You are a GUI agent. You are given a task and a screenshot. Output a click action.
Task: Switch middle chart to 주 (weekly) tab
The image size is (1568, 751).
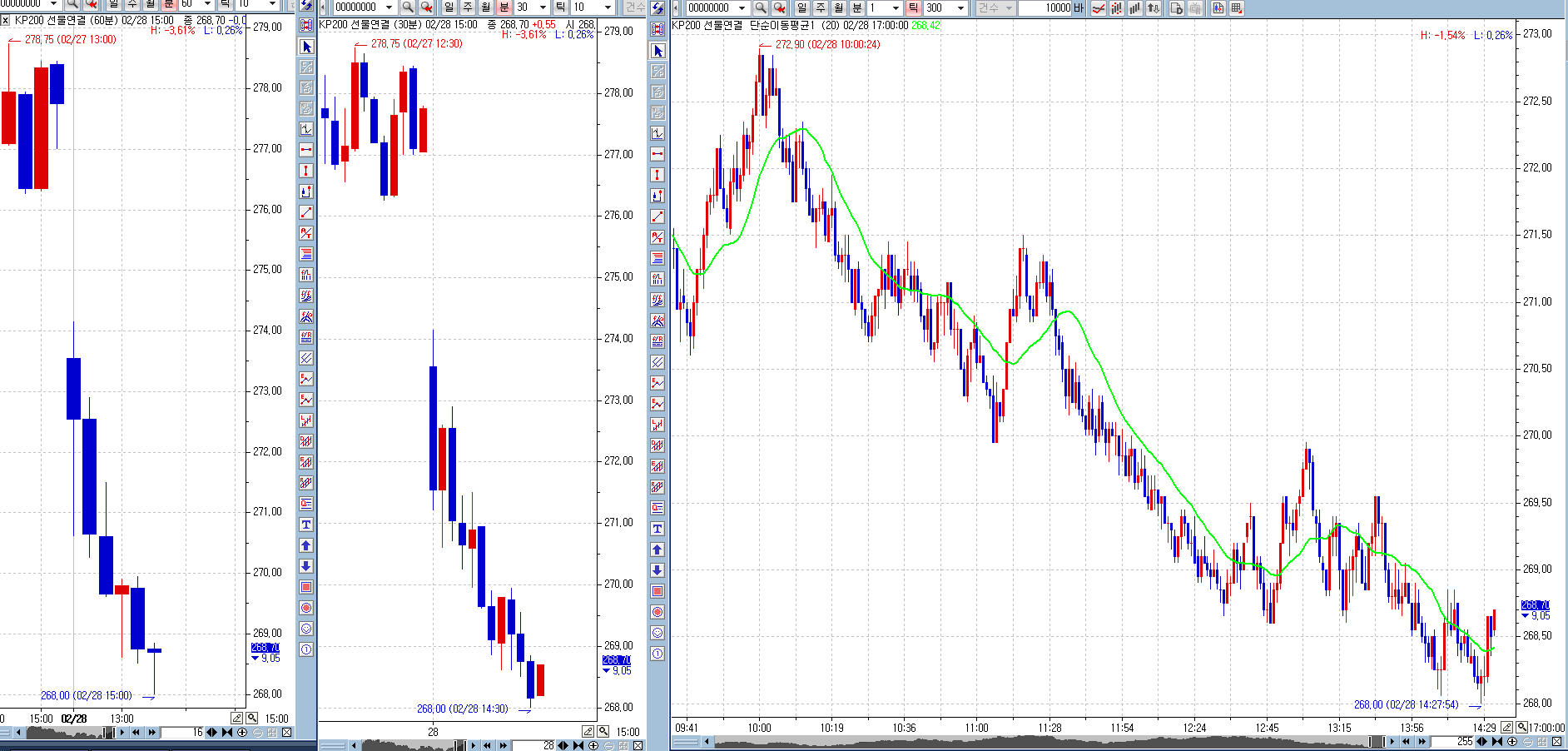[468, 7]
